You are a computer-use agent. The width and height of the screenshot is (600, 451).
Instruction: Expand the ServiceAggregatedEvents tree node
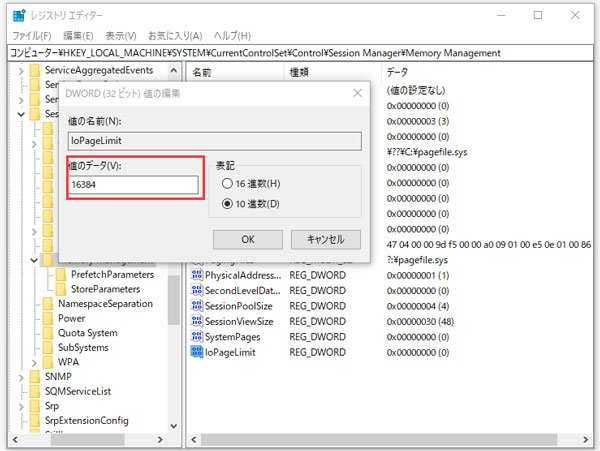pos(21,71)
